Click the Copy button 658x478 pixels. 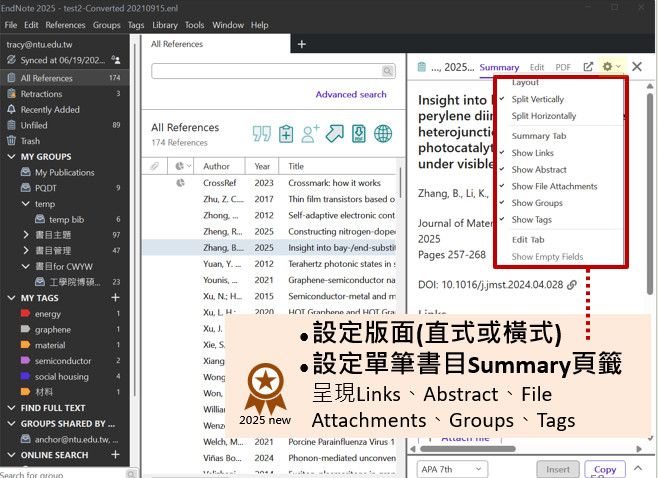[x=605, y=469]
